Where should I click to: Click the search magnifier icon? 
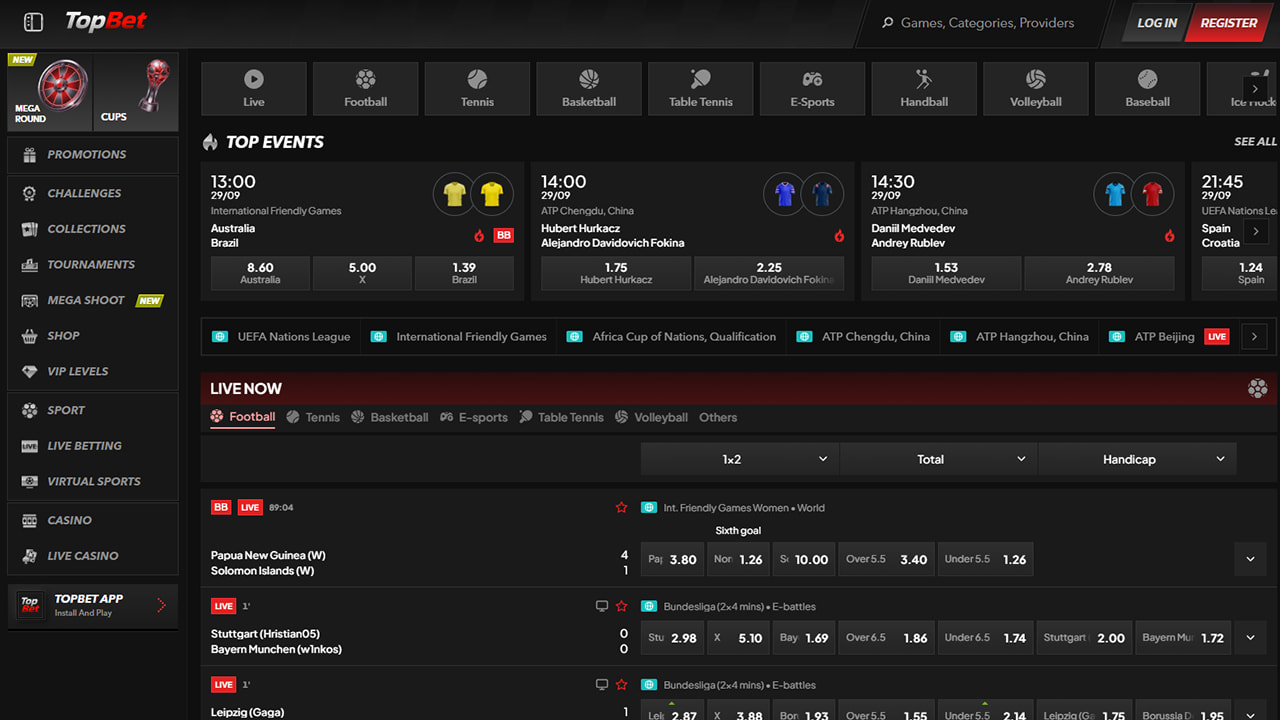click(x=887, y=23)
